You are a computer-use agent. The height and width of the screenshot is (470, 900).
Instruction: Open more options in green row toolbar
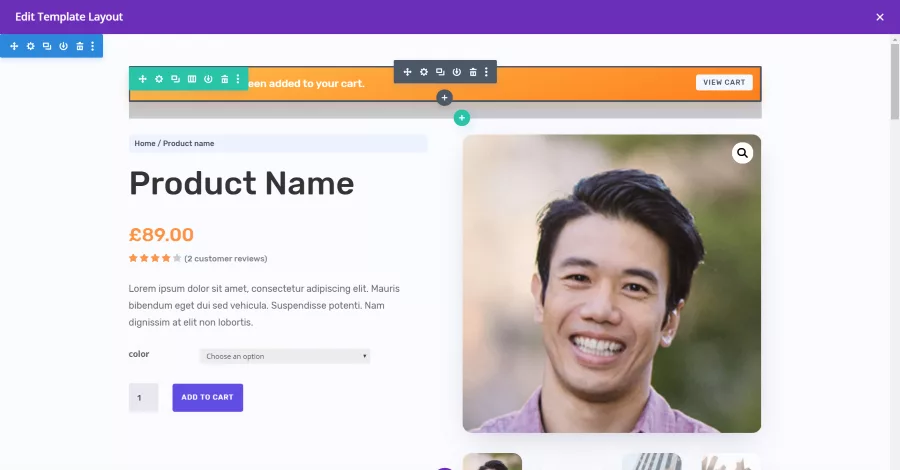(x=238, y=79)
